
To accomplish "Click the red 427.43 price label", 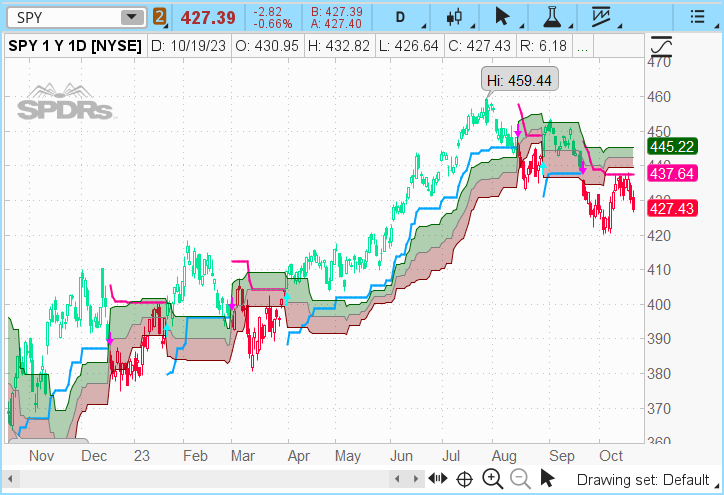I will coord(672,208).
